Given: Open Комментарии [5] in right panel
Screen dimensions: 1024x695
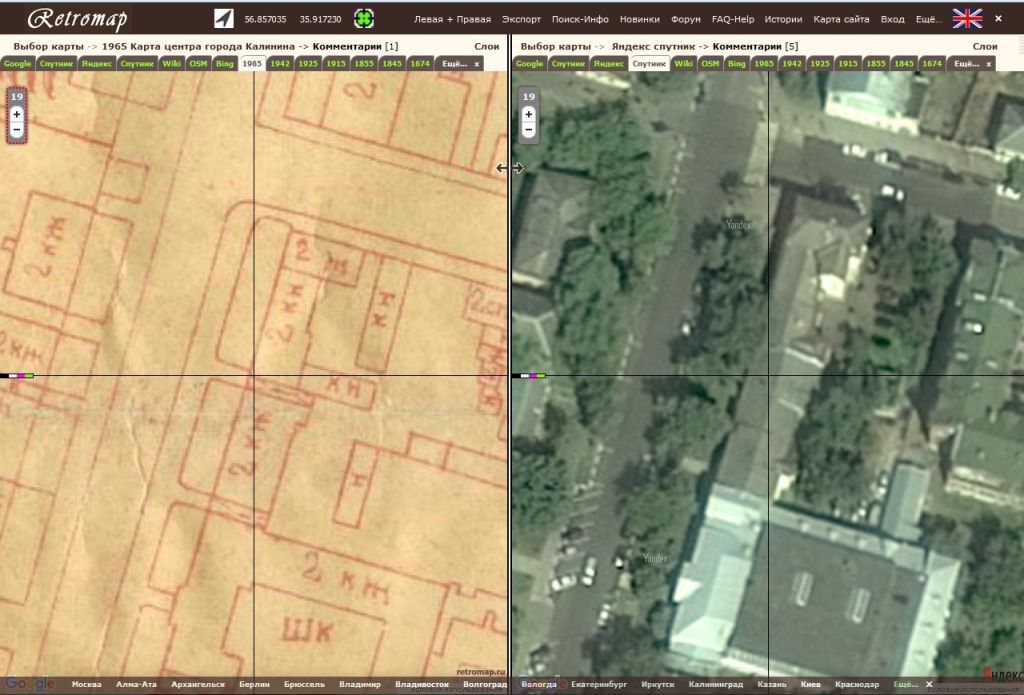Looking at the screenshot, I should 756,46.
